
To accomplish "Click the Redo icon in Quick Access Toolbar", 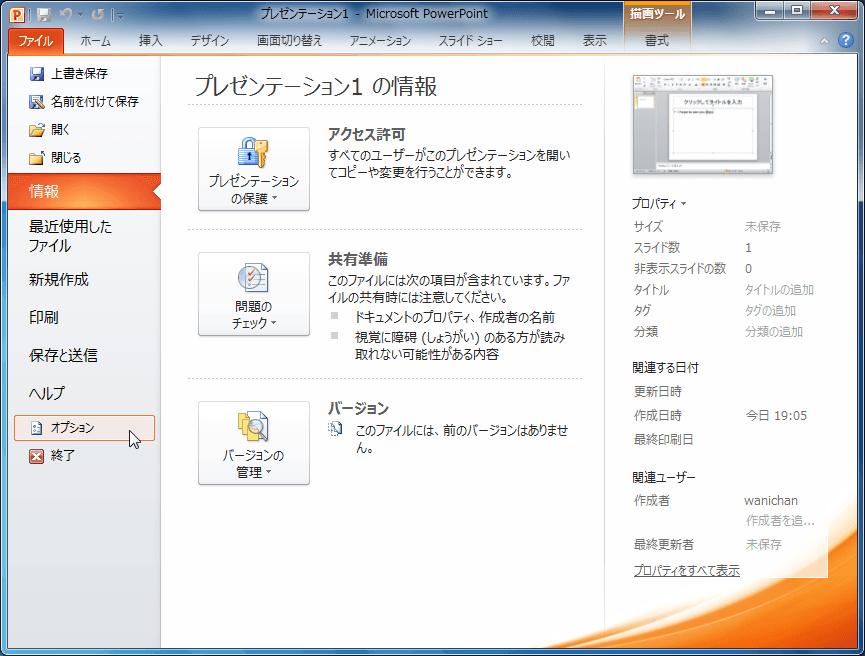I will [98, 15].
